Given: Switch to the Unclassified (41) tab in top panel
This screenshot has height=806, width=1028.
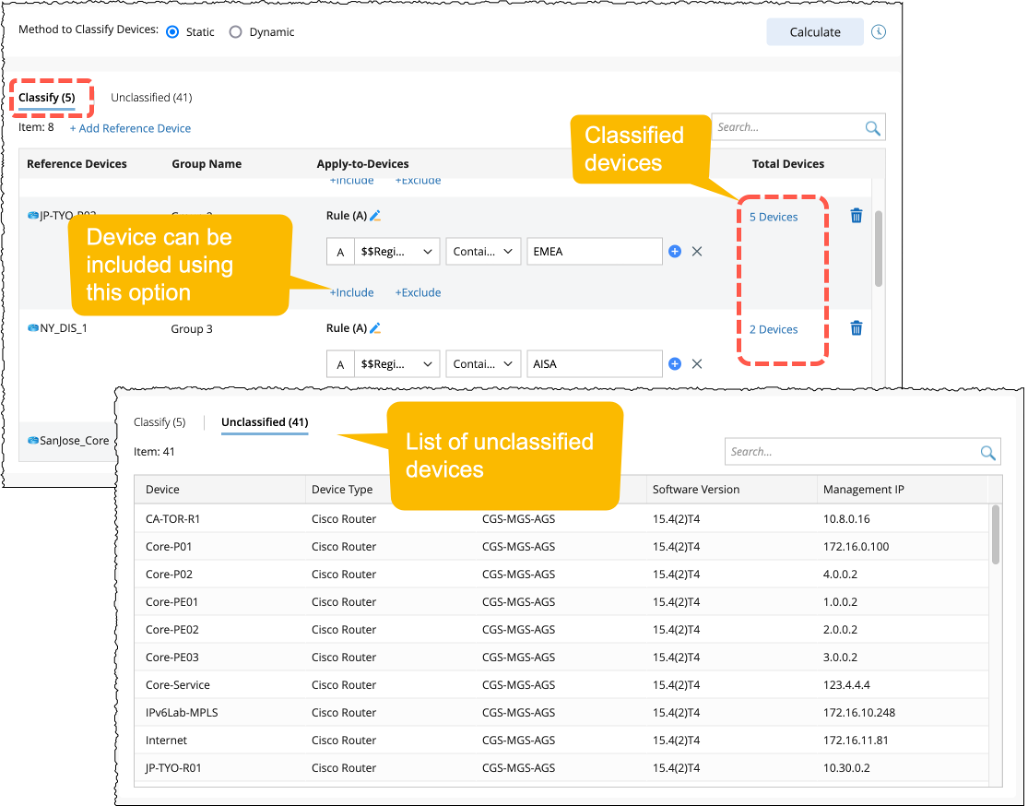Looking at the screenshot, I should click(151, 98).
